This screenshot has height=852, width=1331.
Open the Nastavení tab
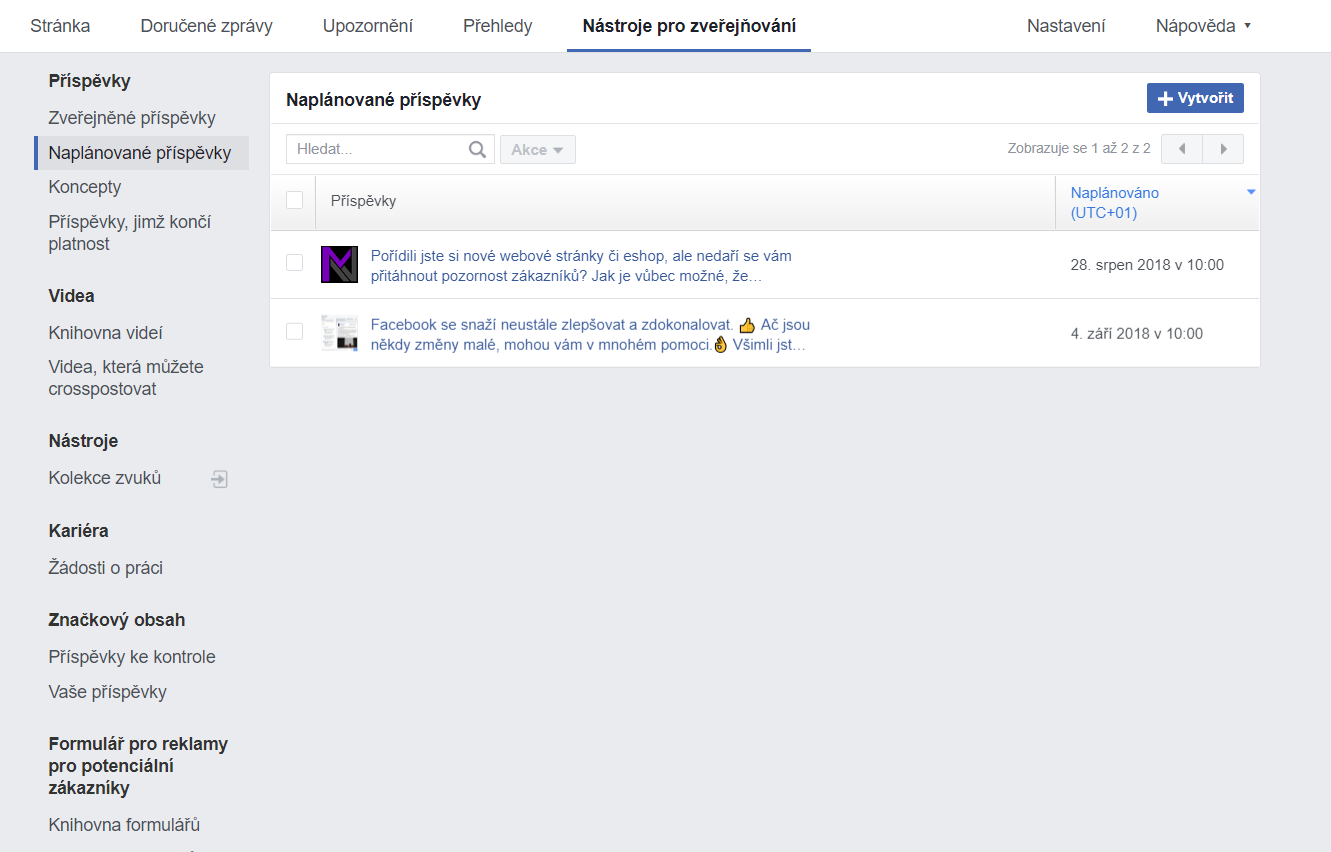click(x=1066, y=26)
